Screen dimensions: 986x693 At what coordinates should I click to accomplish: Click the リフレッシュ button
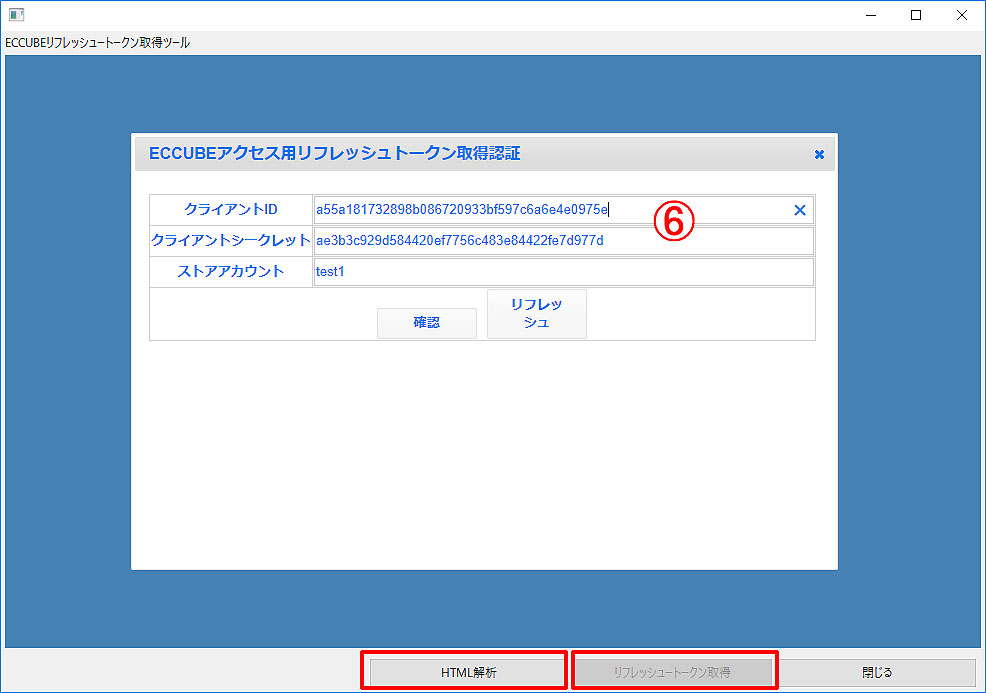(536, 313)
